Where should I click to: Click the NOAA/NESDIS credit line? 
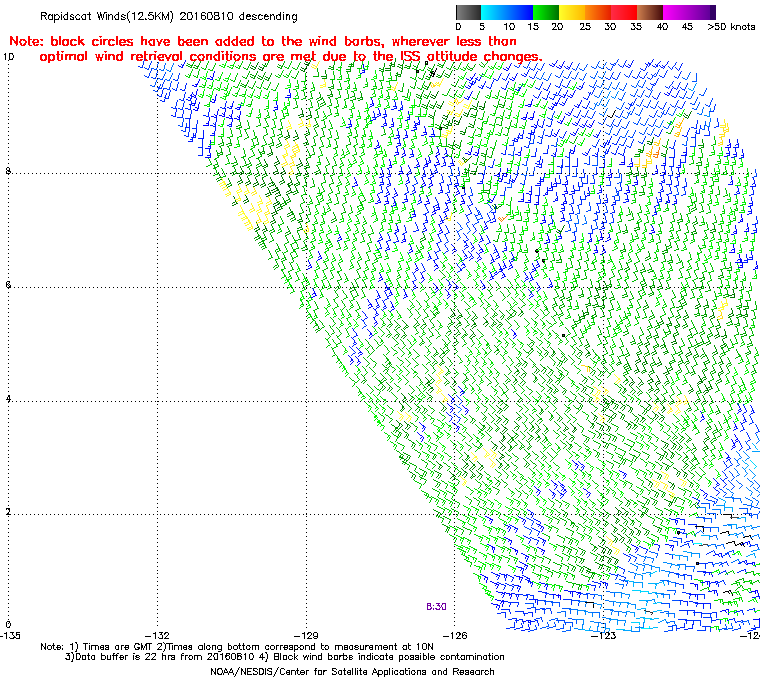[352, 672]
